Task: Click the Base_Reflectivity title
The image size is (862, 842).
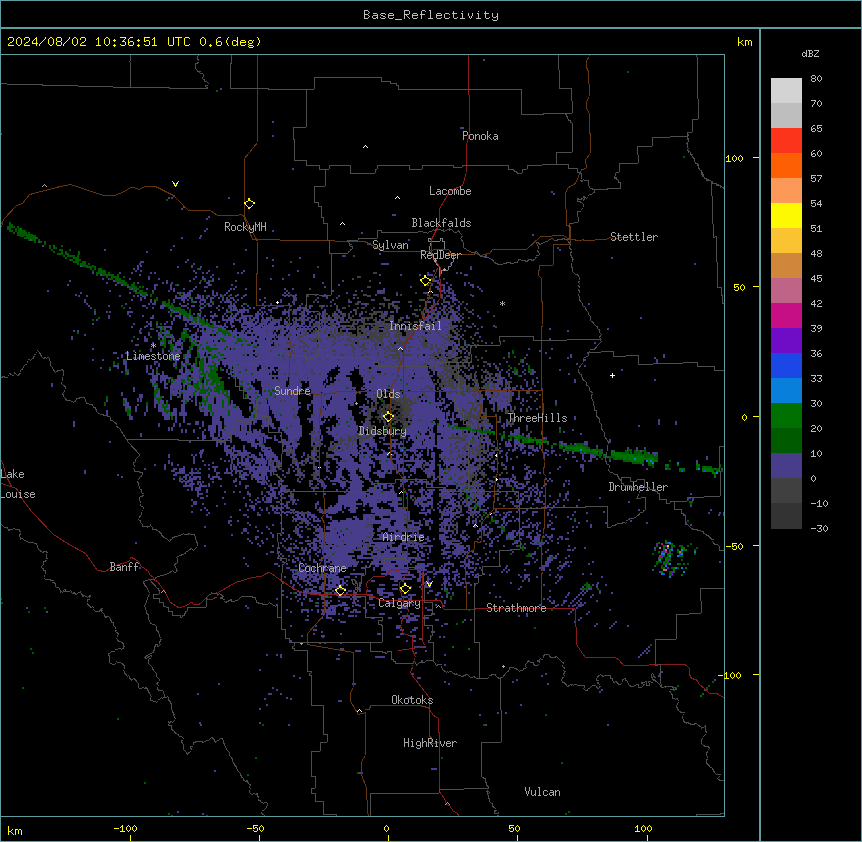Action: 431,15
